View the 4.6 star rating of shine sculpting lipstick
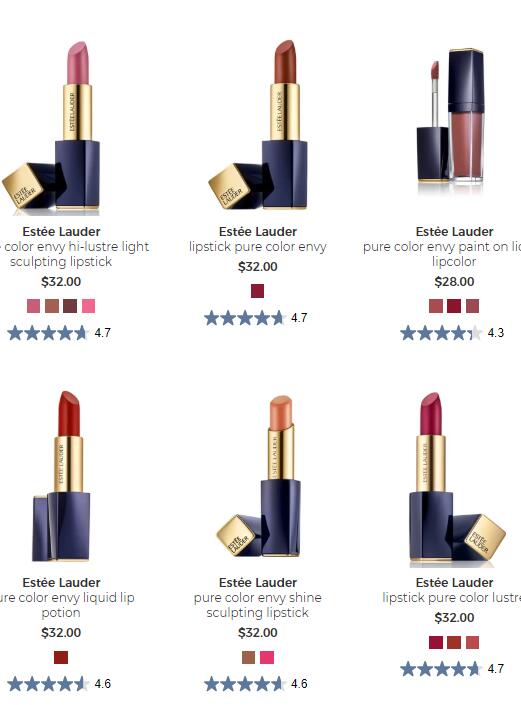 point(256,684)
